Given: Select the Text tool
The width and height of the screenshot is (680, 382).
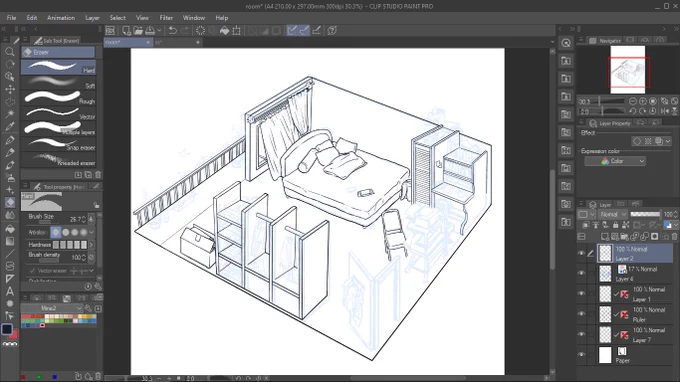Looking at the screenshot, I should pyautogui.click(x=10, y=291).
